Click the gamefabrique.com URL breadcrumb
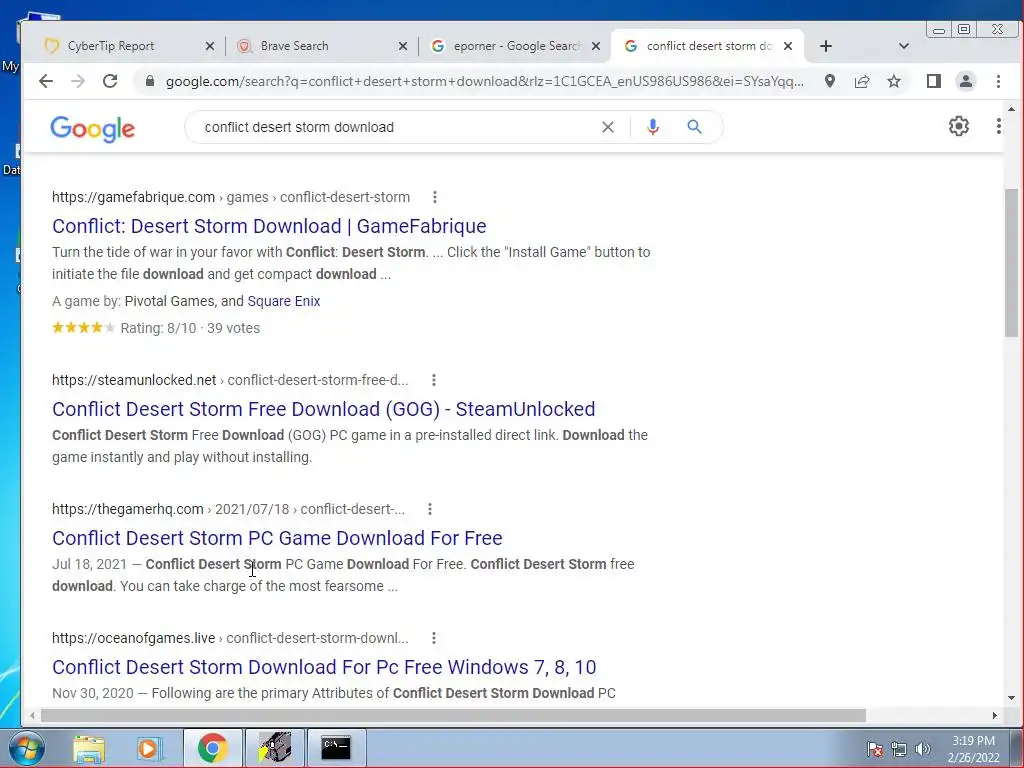 coord(231,197)
